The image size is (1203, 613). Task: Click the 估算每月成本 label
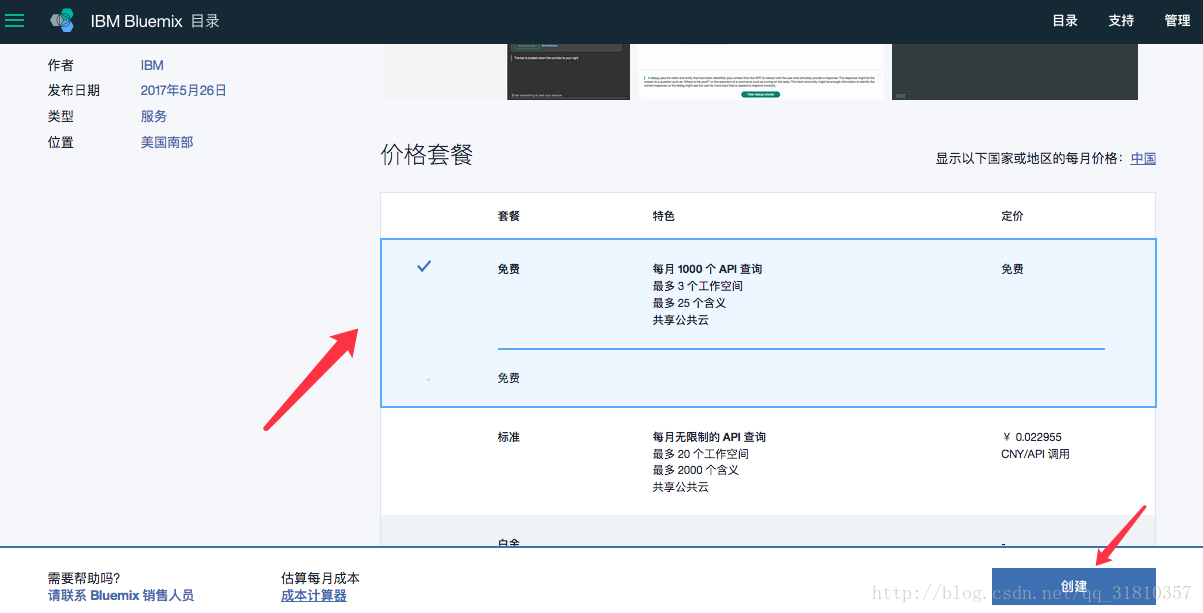pyautogui.click(x=320, y=578)
